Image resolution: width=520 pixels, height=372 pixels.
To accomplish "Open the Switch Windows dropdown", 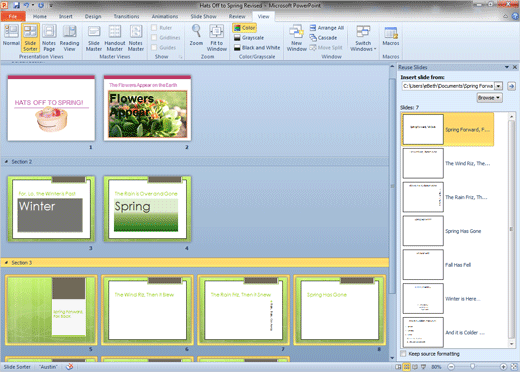I will (363, 38).
